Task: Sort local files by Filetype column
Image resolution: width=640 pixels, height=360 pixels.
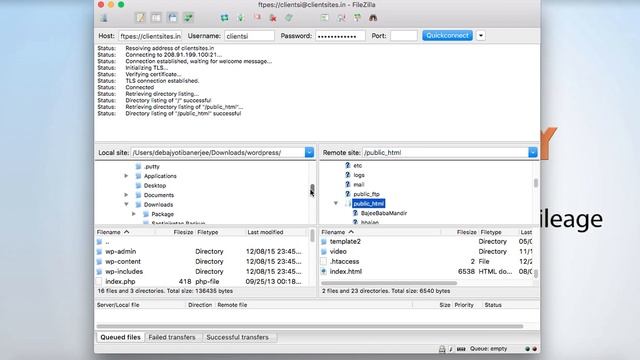Action: [x=220, y=232]
